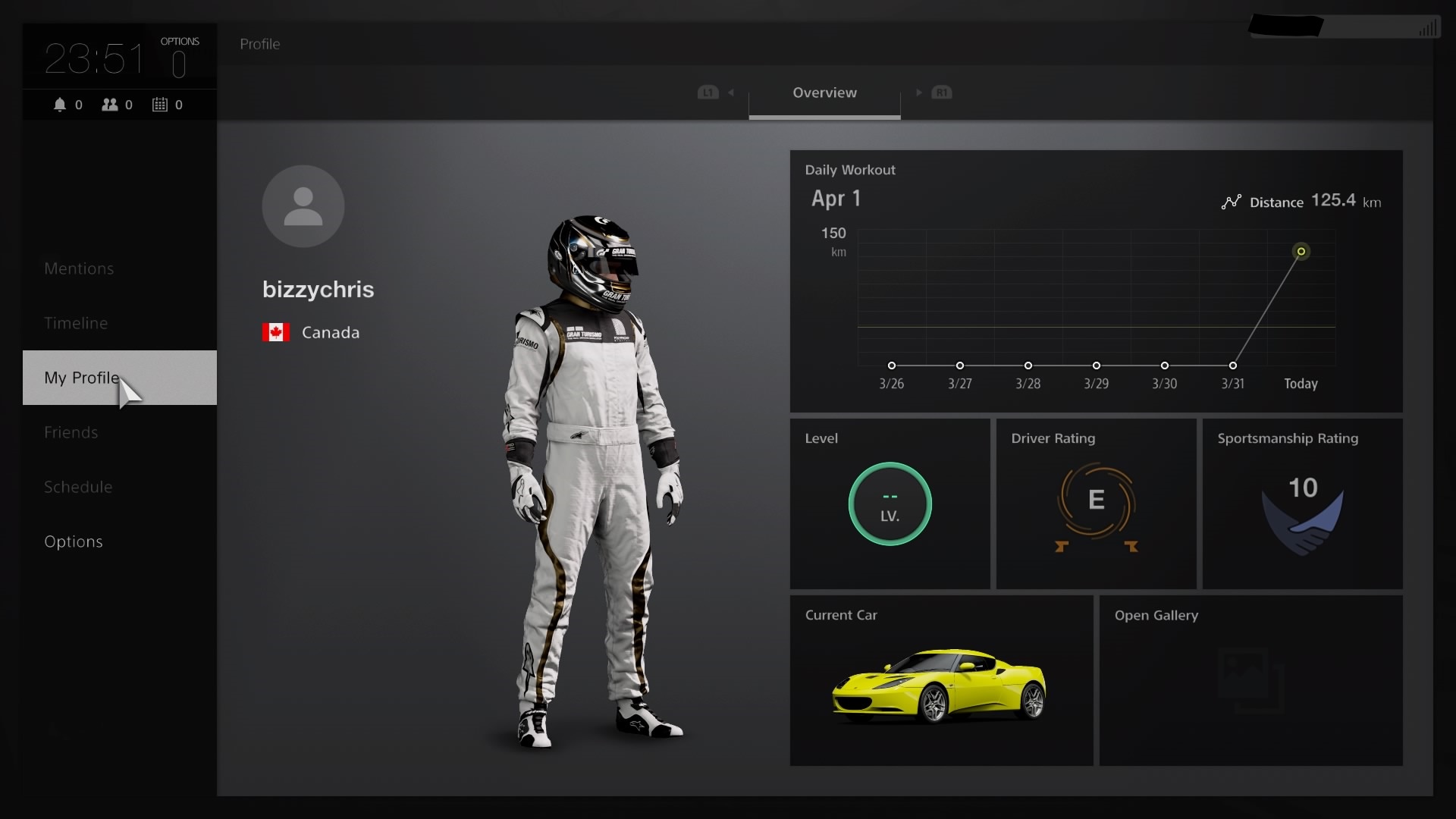Open the Open Gallery tile
Screen dimensions: 1456x819
coord(1250,680)
